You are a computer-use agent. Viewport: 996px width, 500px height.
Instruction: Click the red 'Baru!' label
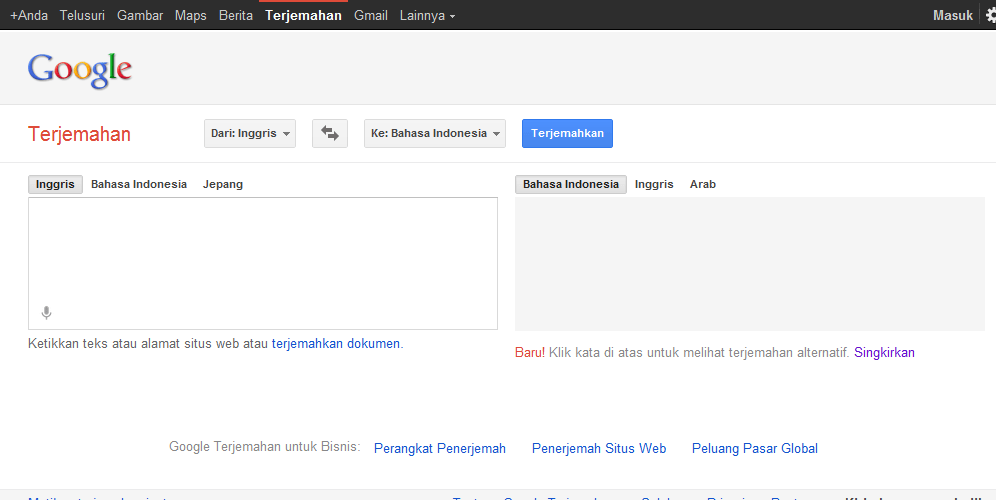tap(530, 353)
